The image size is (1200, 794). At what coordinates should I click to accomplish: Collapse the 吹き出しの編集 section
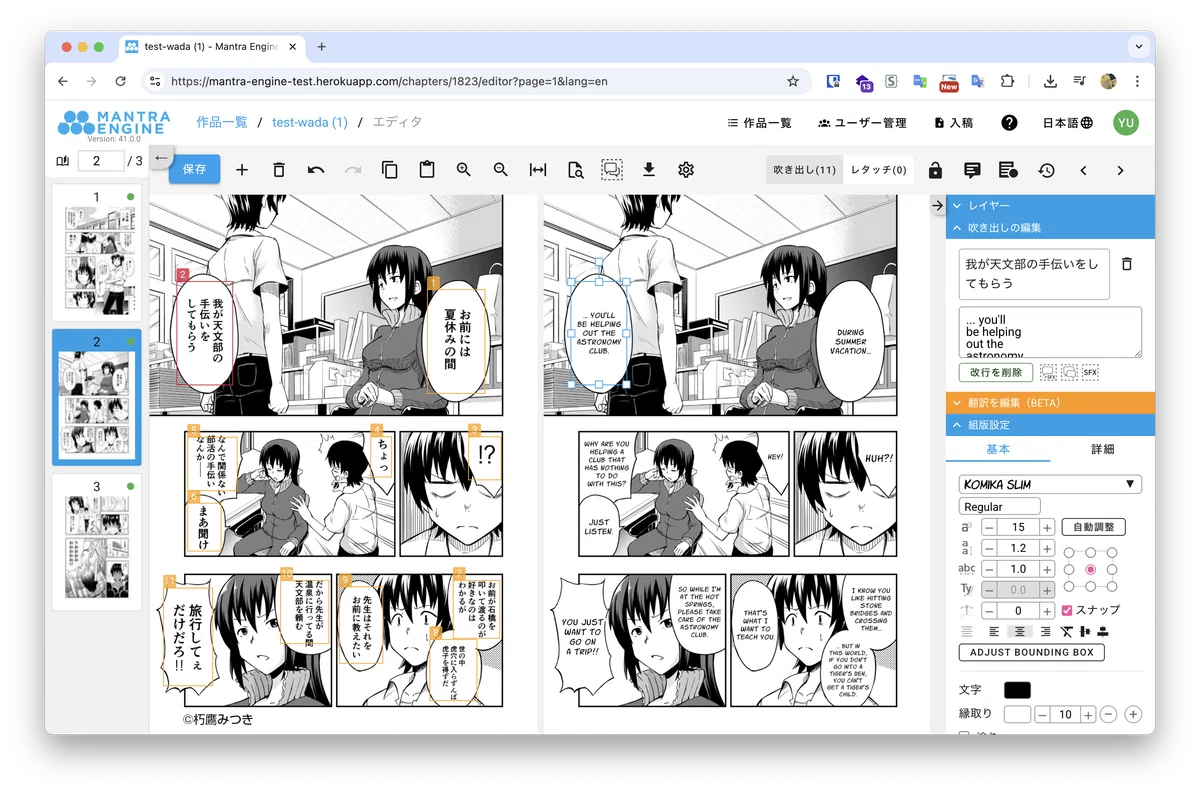[1050, 228]
